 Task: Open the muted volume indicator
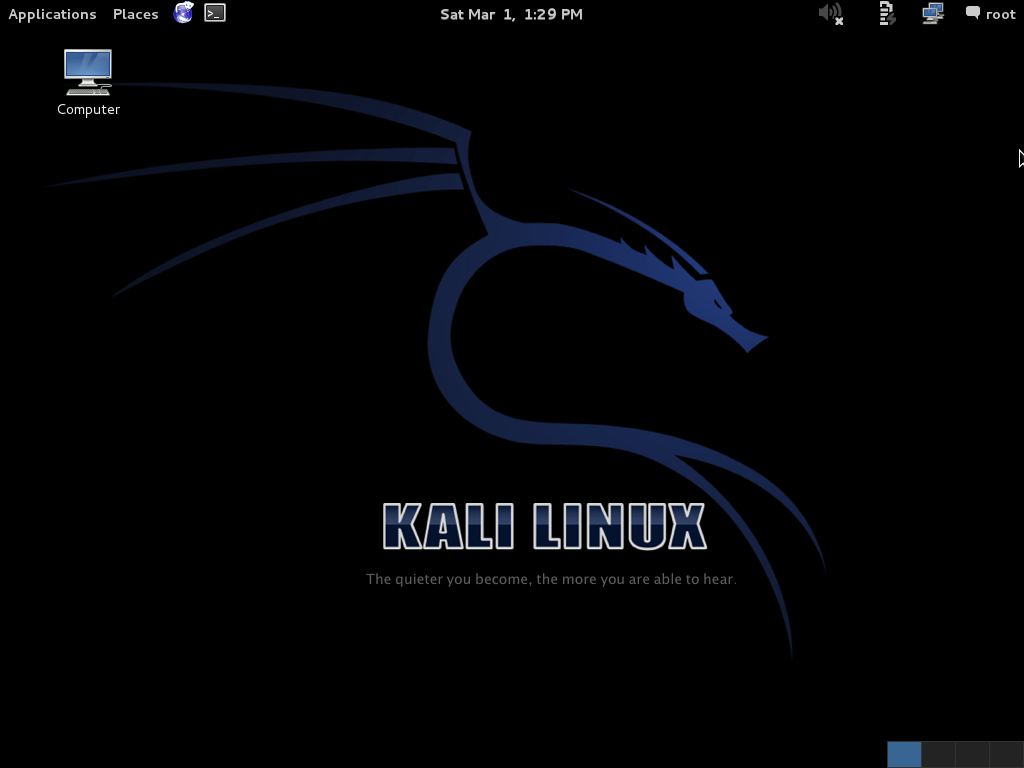pyautogui.click(x=831, y=14)
